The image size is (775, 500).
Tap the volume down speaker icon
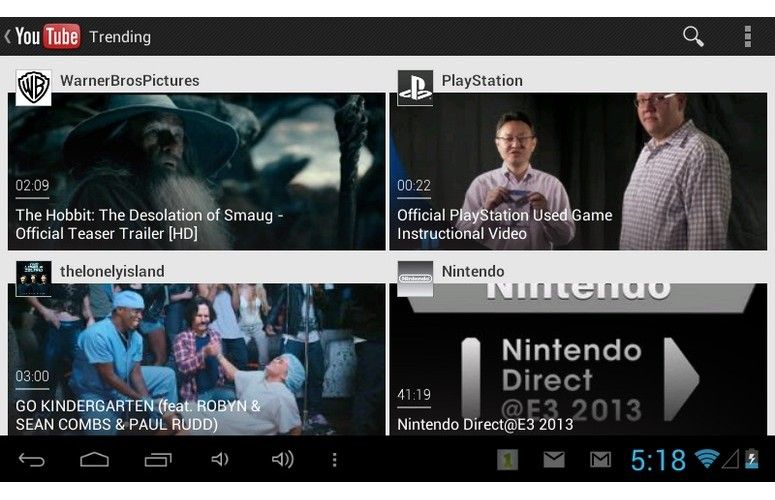(x=220, y=459)
